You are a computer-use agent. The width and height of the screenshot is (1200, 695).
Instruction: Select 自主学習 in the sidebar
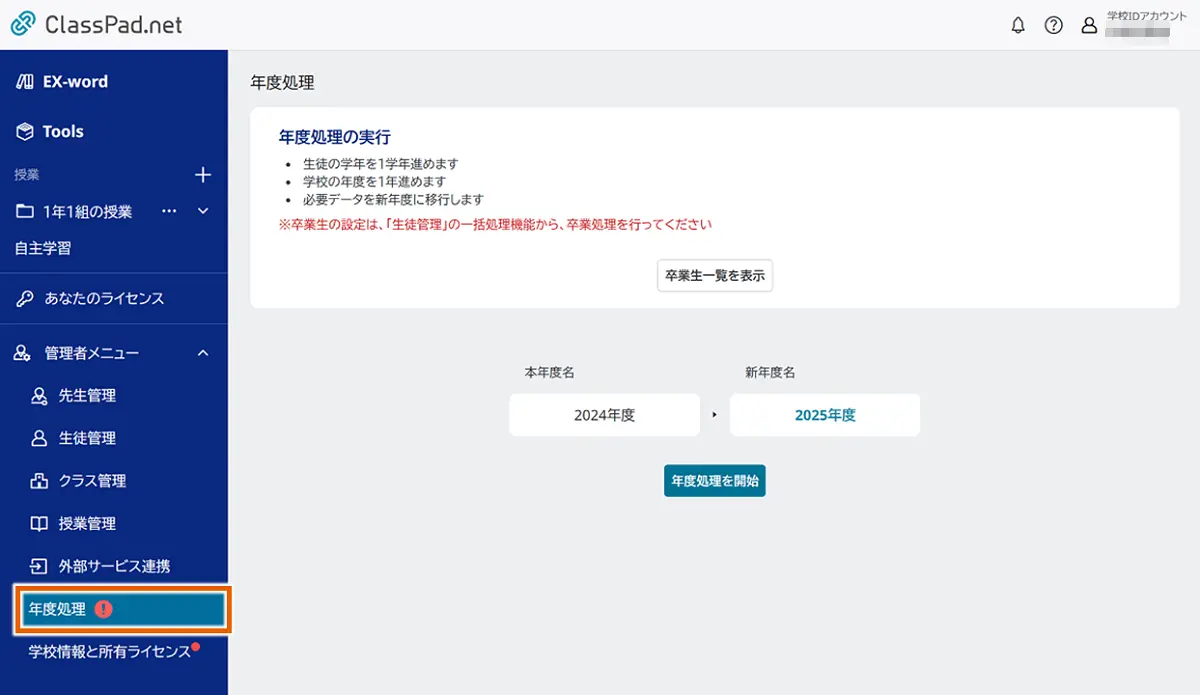(x=42, y=248)
